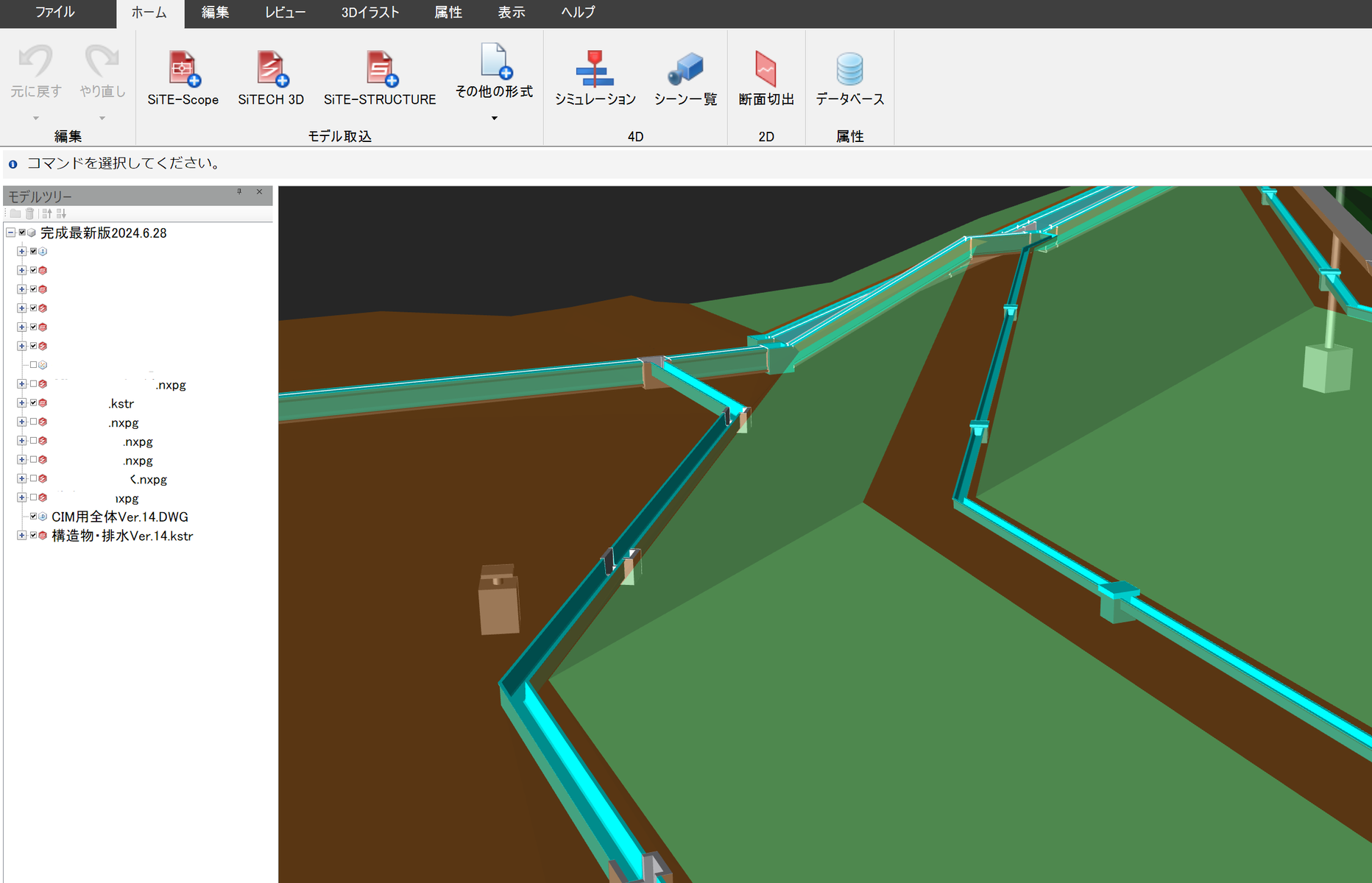Check the box on the く.nxpg row
This screenshot has height=883, width=1372.
33,479
